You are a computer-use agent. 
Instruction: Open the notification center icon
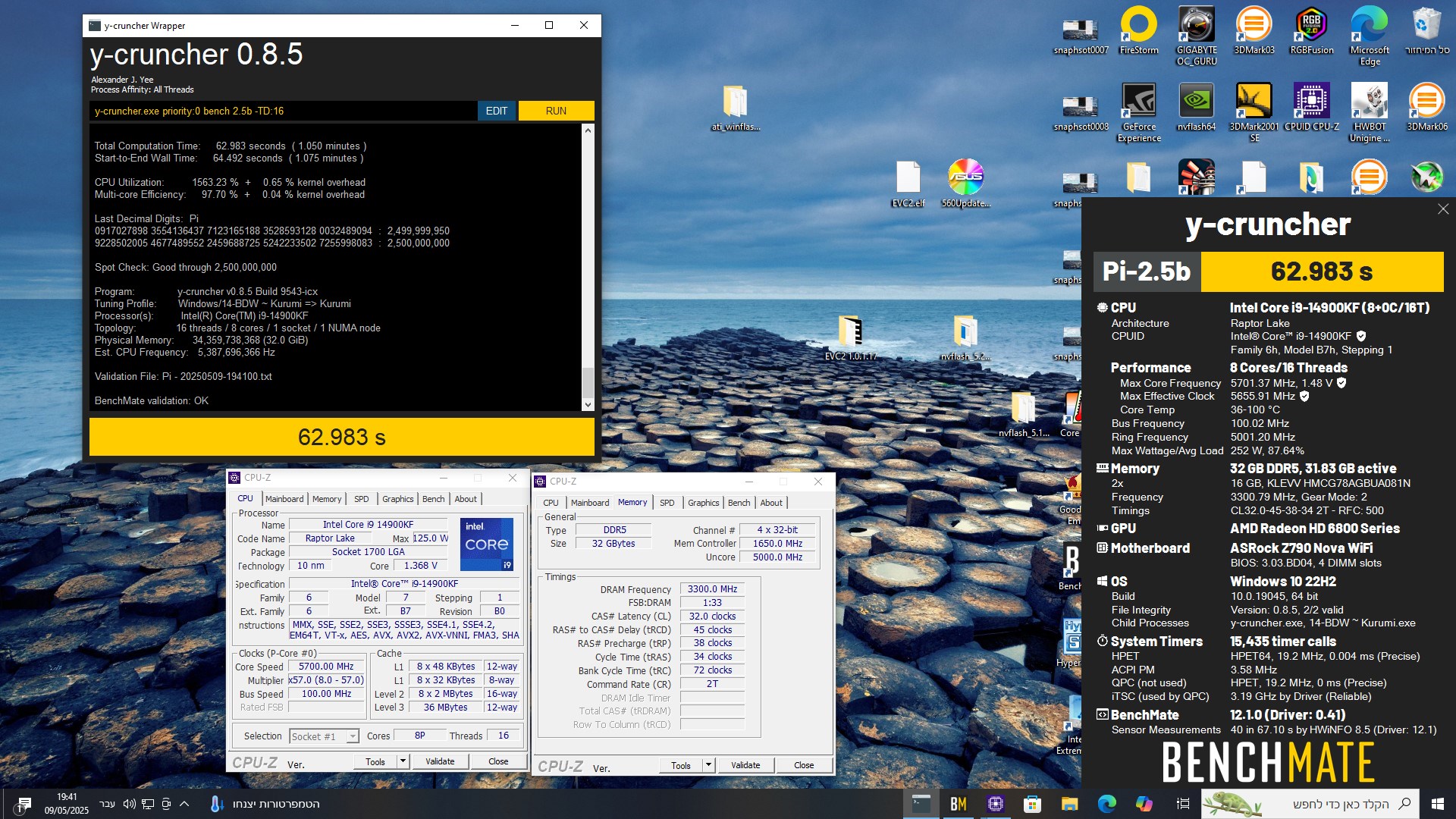pos(24,804)
